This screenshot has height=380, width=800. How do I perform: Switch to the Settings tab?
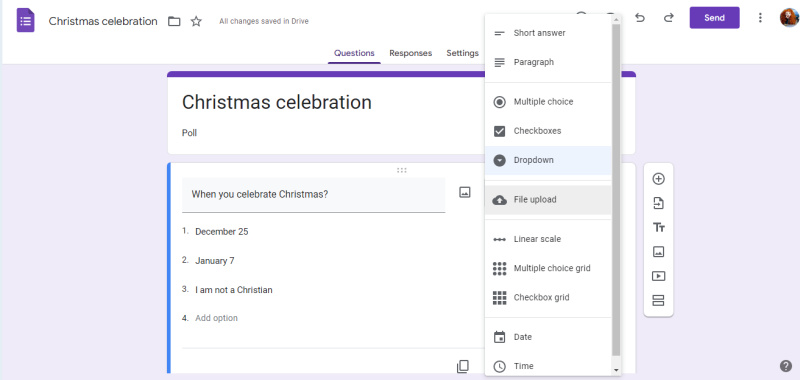coord(462,53)
